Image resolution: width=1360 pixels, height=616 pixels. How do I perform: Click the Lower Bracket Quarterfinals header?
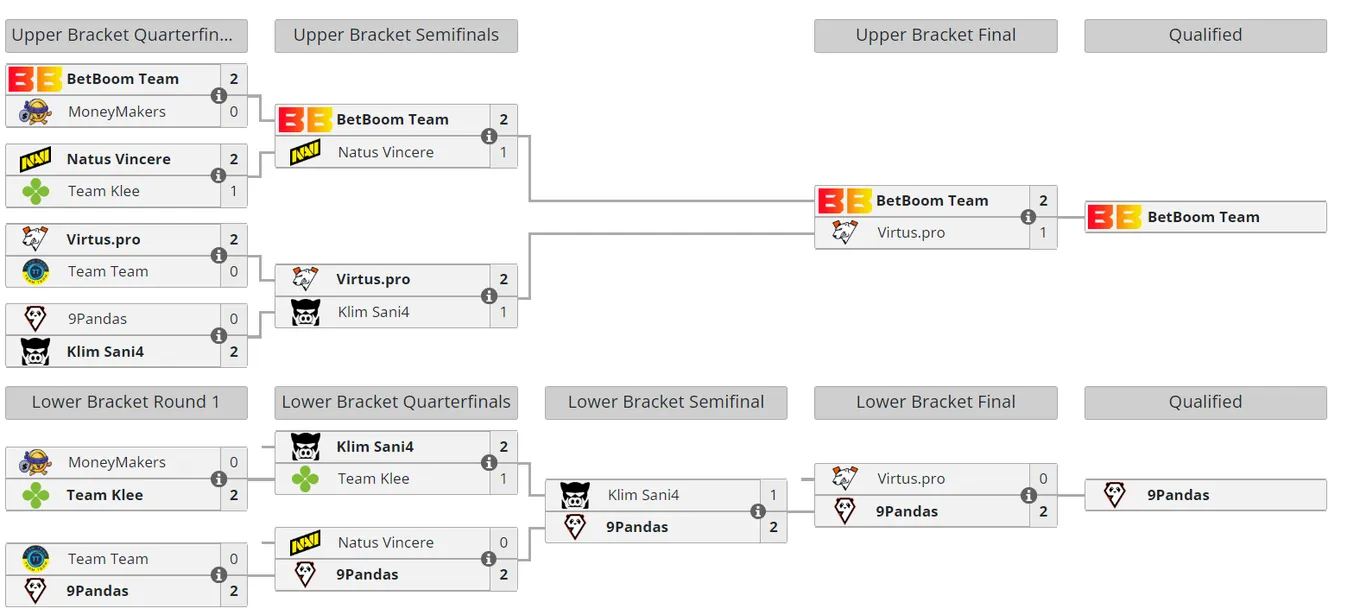[x=396, y=402]
